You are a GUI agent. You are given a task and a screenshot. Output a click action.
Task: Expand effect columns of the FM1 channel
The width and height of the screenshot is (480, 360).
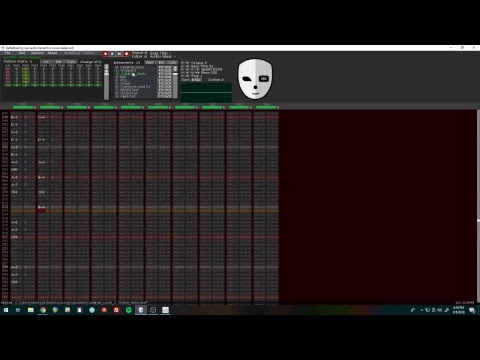(x=35, y=107)
